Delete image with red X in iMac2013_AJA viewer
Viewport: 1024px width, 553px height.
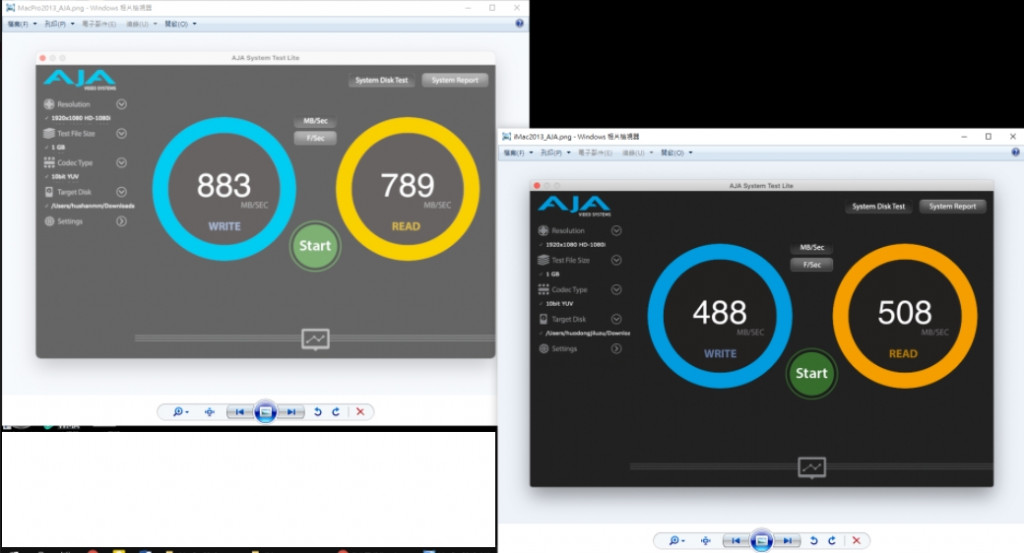click(856, 541)
